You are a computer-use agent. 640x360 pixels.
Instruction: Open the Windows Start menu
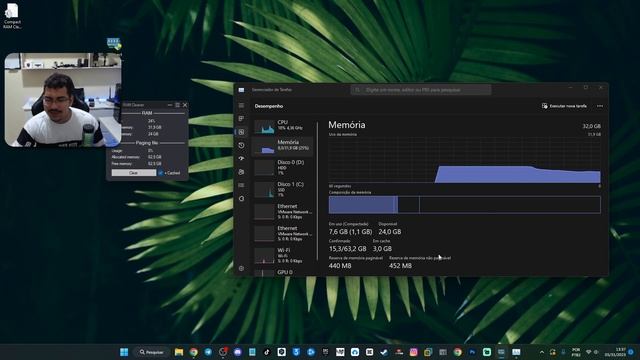[124, 352]
